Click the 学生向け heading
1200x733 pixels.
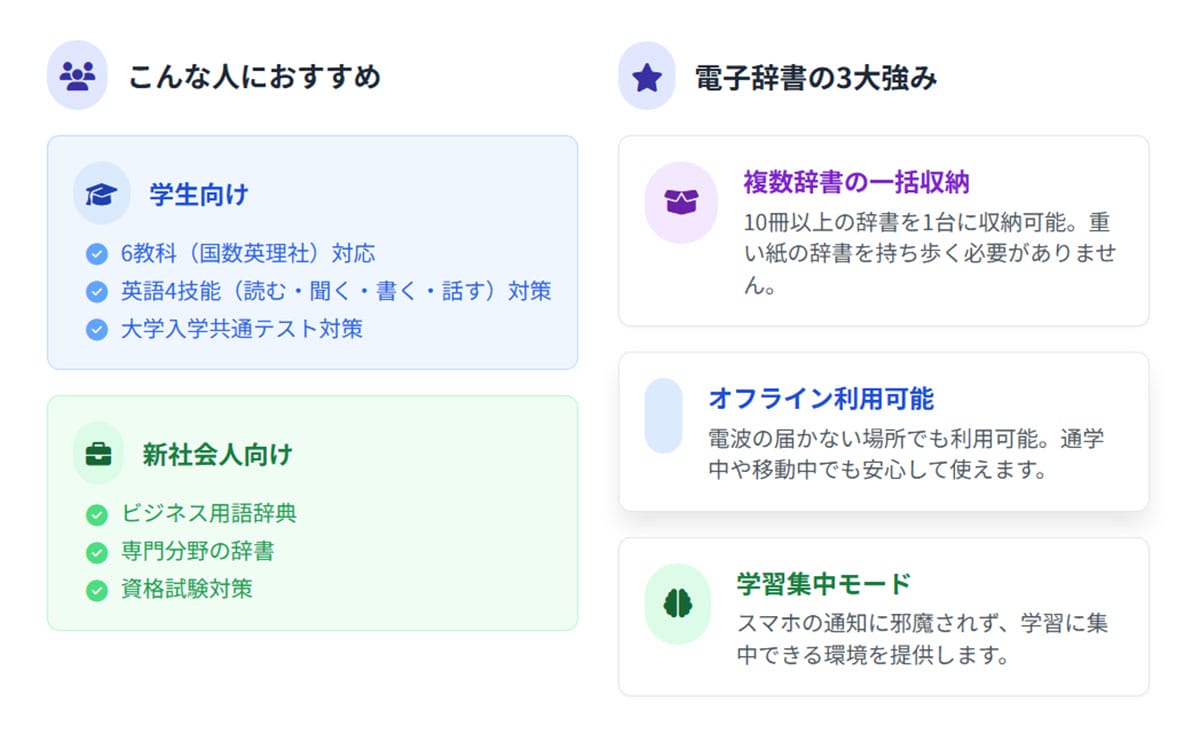tap(198, 193)
